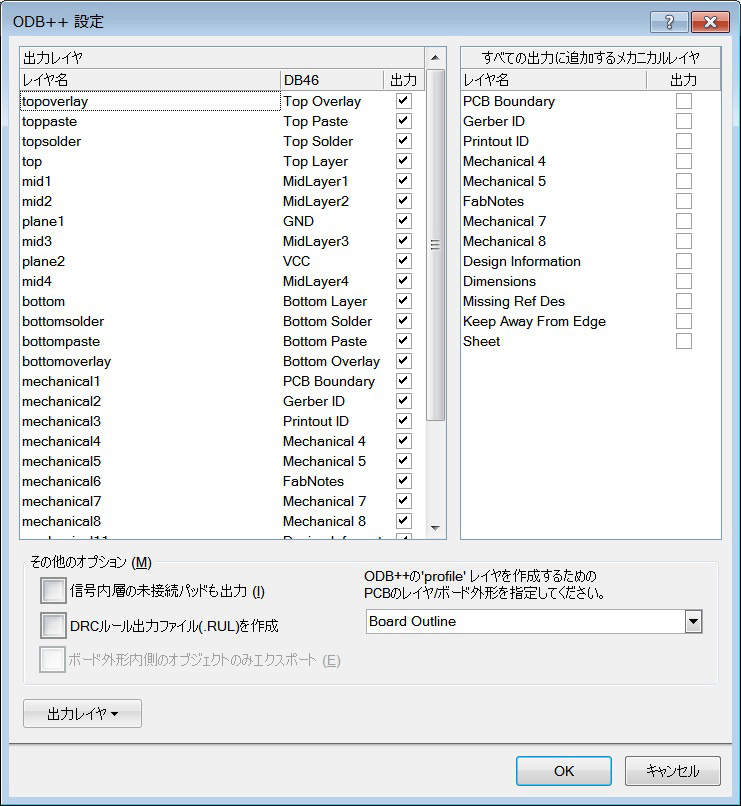
Task: Enable Gerber ID in mechanical layers list
Action: click(x=683, y=121)
